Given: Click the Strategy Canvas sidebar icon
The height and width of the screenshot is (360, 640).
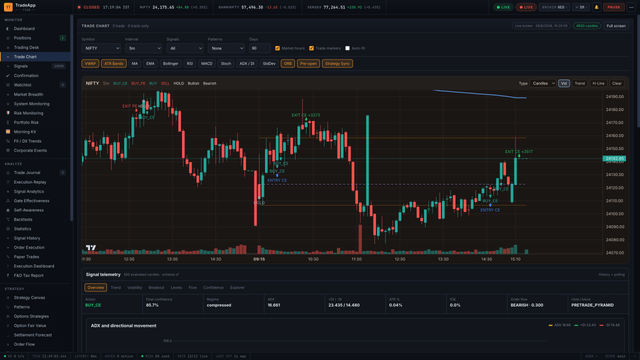Looking at the screenshot, I should point(8,298).
